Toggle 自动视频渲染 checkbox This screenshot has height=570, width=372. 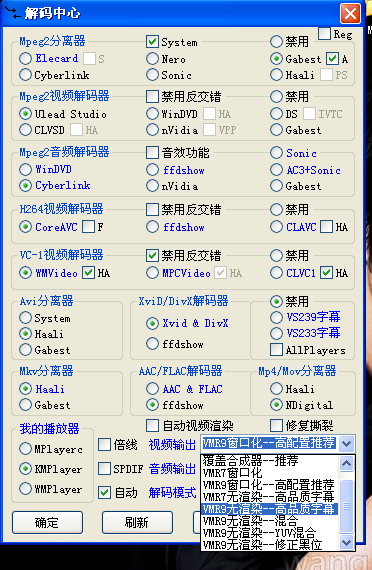click(152, 425)
